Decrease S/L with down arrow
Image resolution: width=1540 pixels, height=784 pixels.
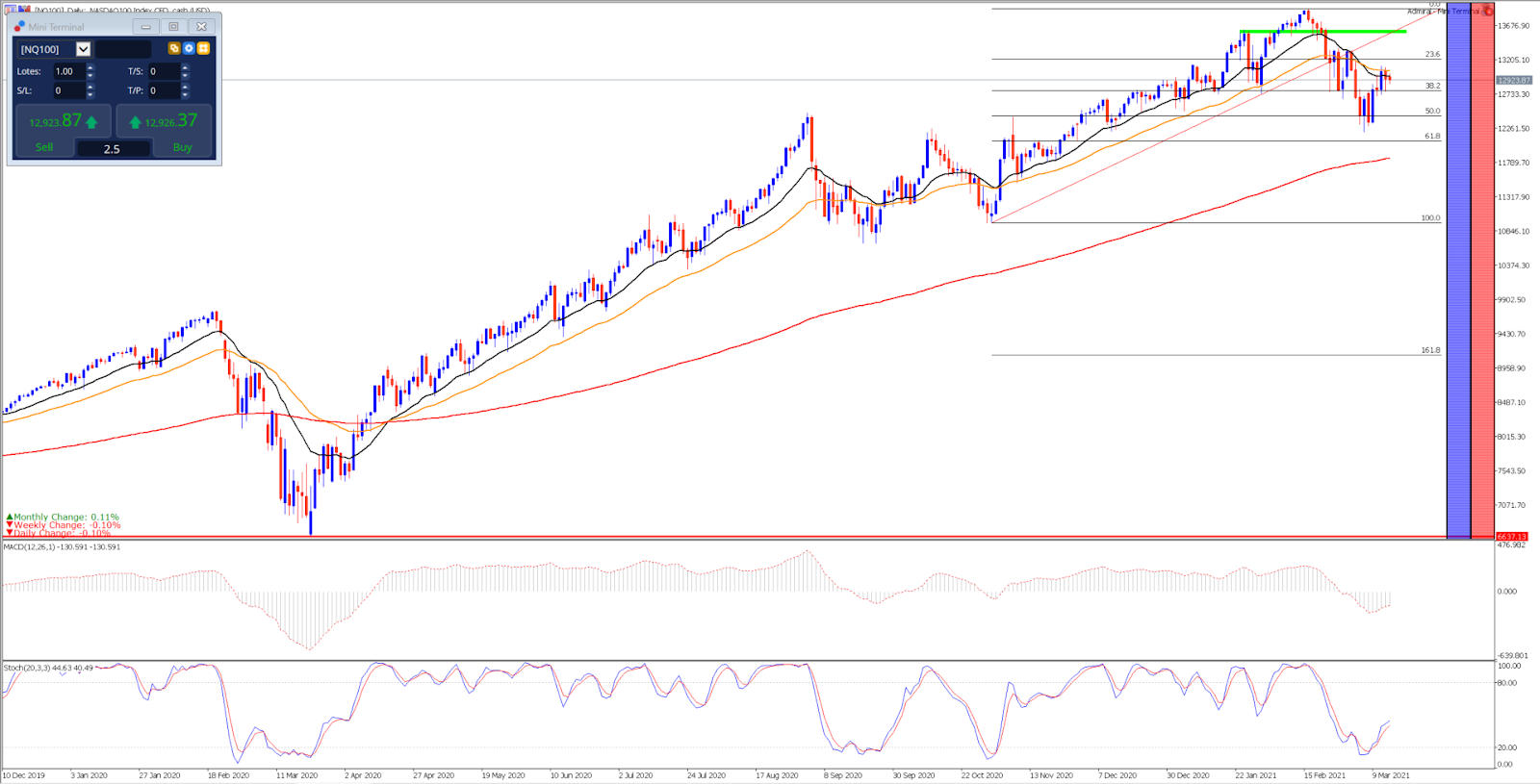(90, 94)
